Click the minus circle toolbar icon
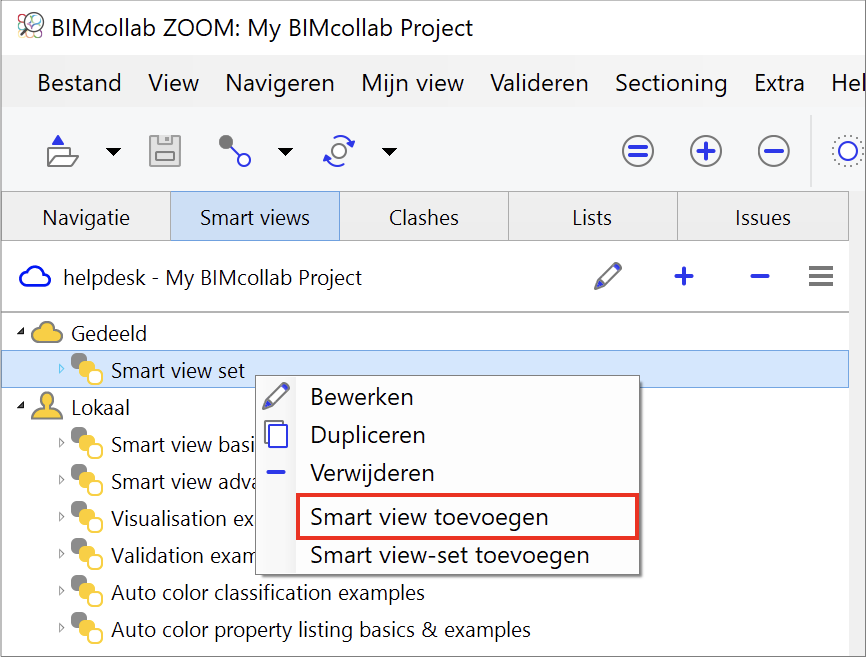866x658 pixels. tap(773, 151)
